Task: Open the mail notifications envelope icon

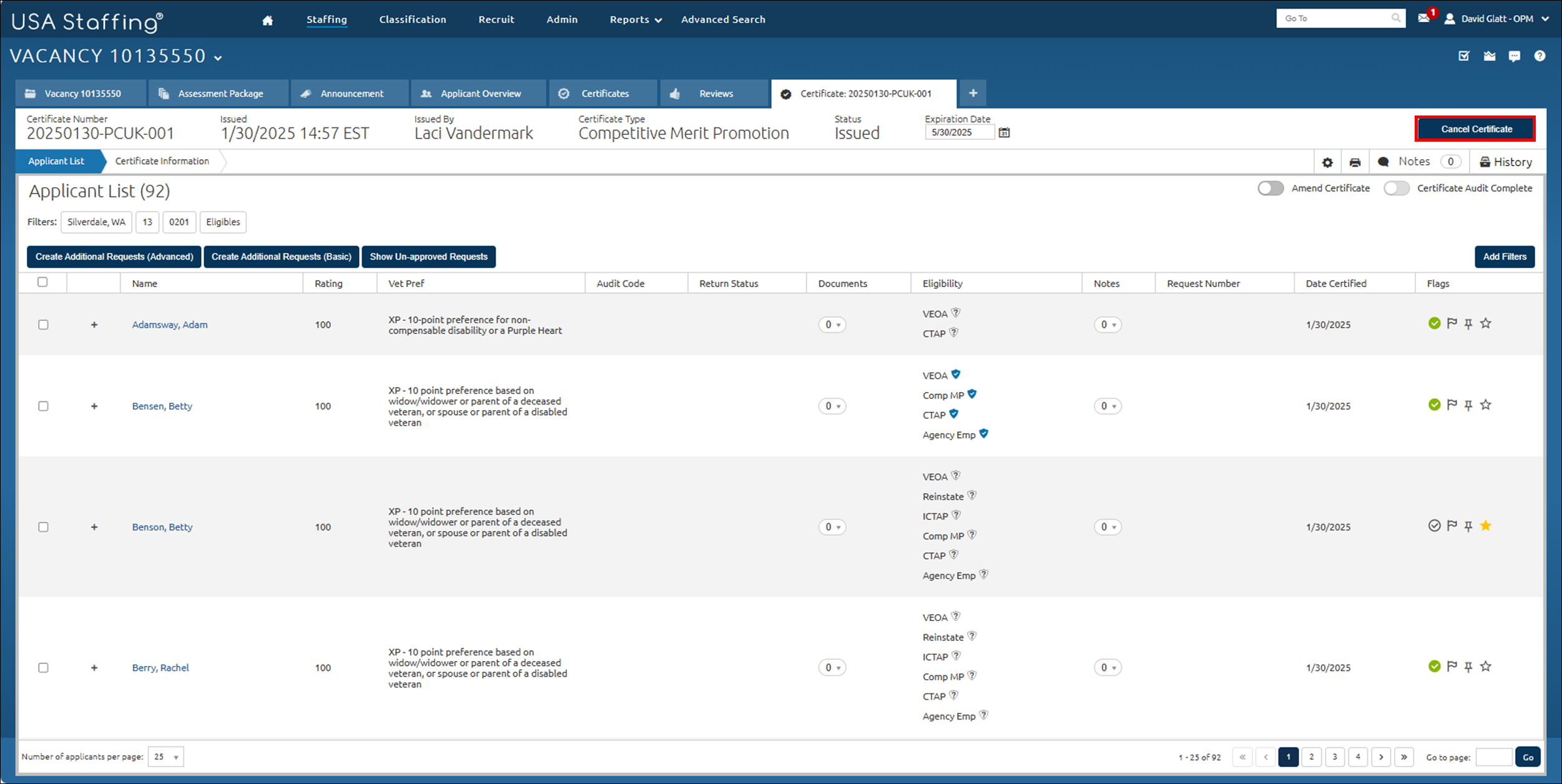Action: [1424, 18]
